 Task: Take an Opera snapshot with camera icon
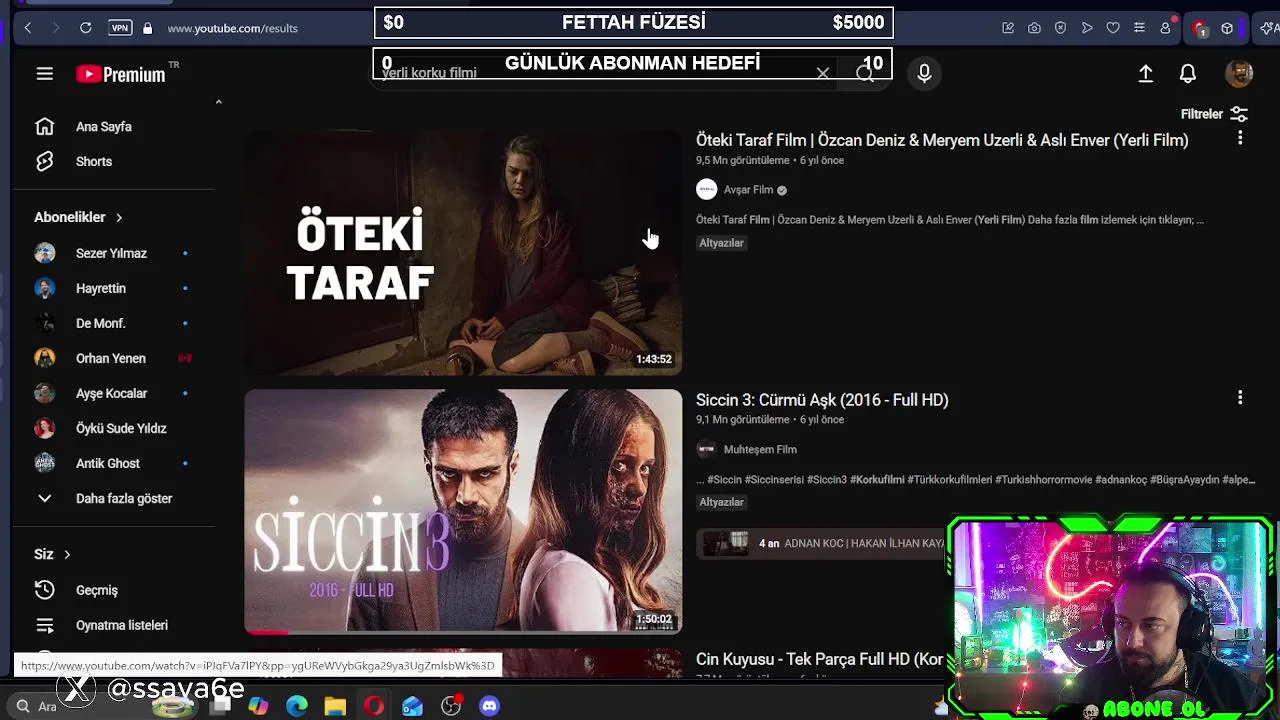[x=1035, y=28]
